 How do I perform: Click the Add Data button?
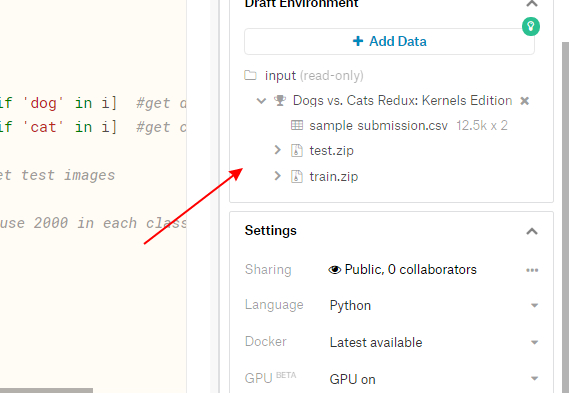(389, 41)
